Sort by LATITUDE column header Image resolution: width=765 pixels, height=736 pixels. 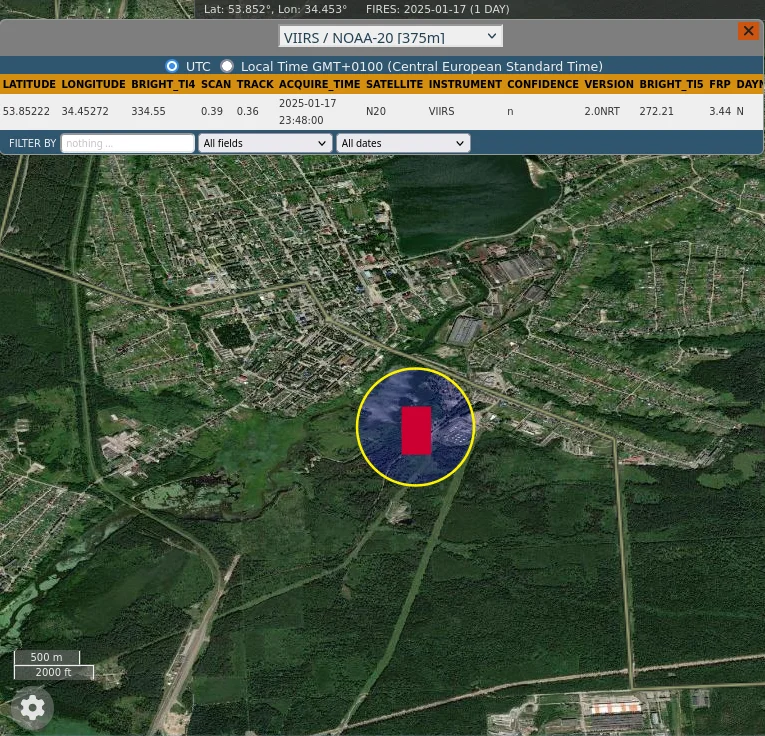pos(29,85)
